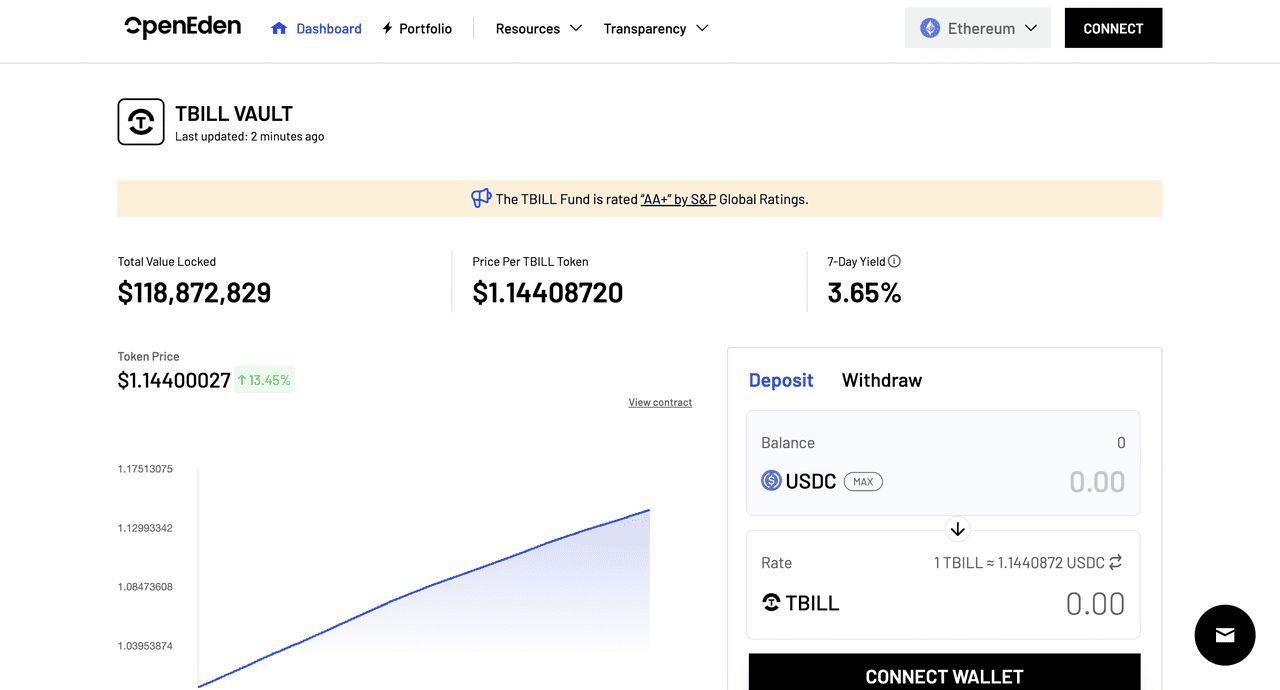
Task: Click the CONNECT button in header
Action: coord(1113,28)
